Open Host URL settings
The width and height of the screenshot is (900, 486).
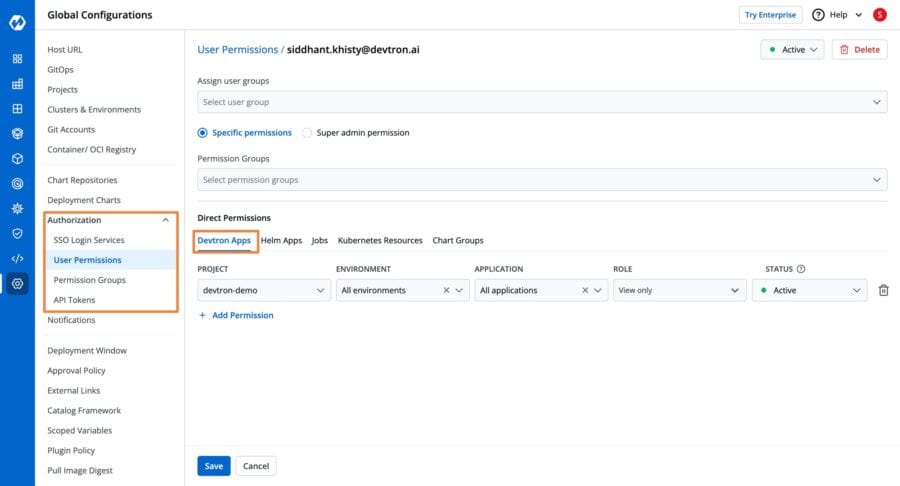(x=65, y=50)
